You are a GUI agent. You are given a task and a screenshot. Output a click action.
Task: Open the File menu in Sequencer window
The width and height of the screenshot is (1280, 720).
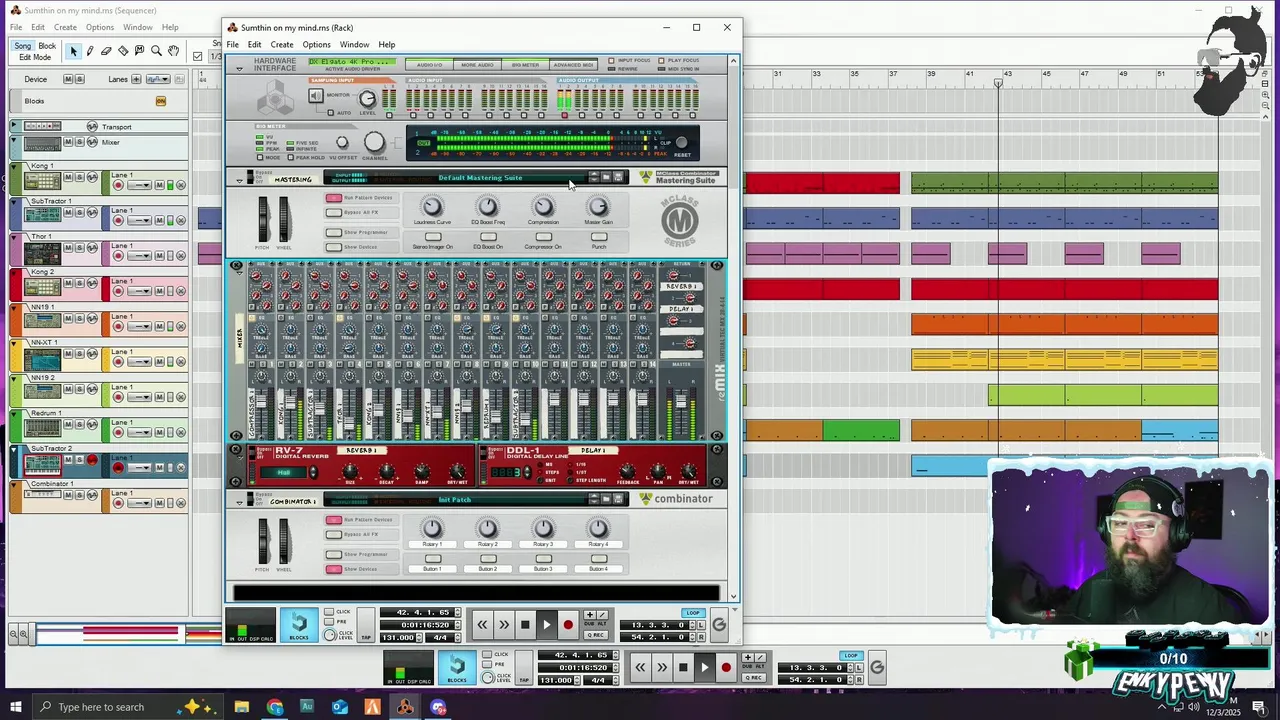pyautogui.click(x=16, y=27)
